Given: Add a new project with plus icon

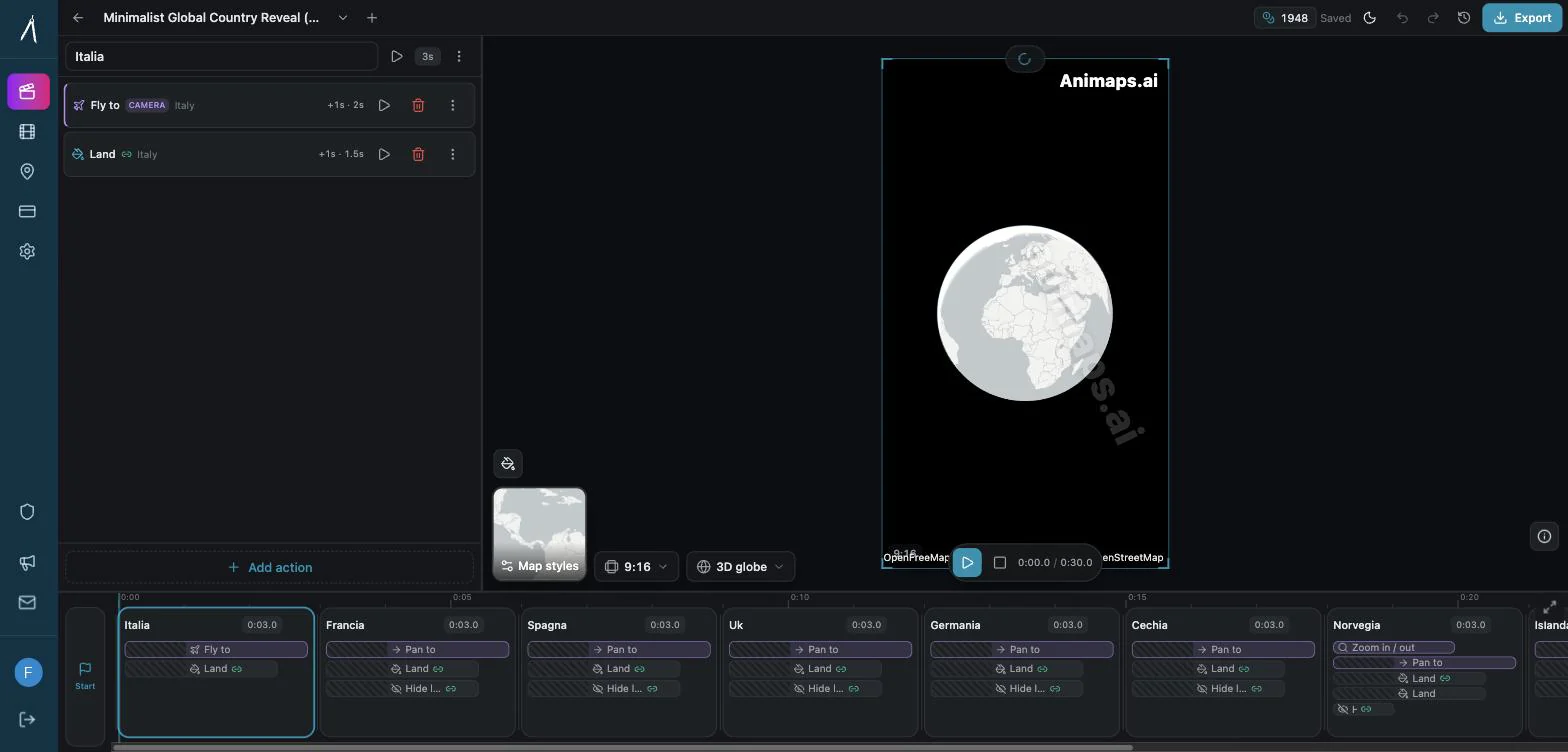Looking at the screenshot, I should [372, 17].
